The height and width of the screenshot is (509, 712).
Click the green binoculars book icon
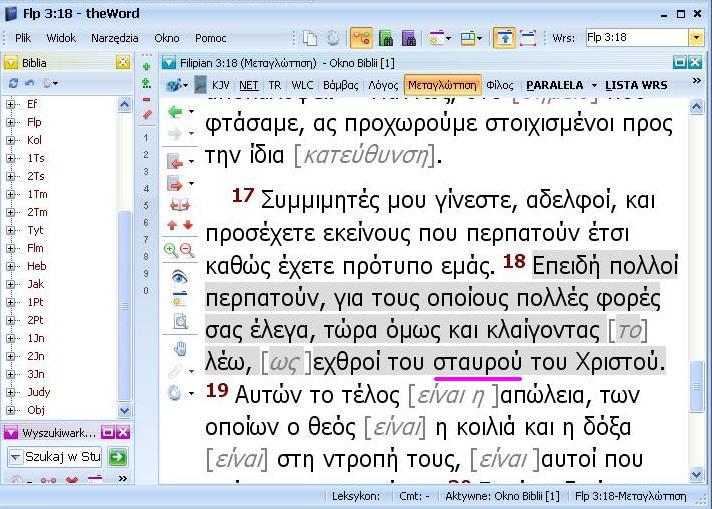pos(386,38)
